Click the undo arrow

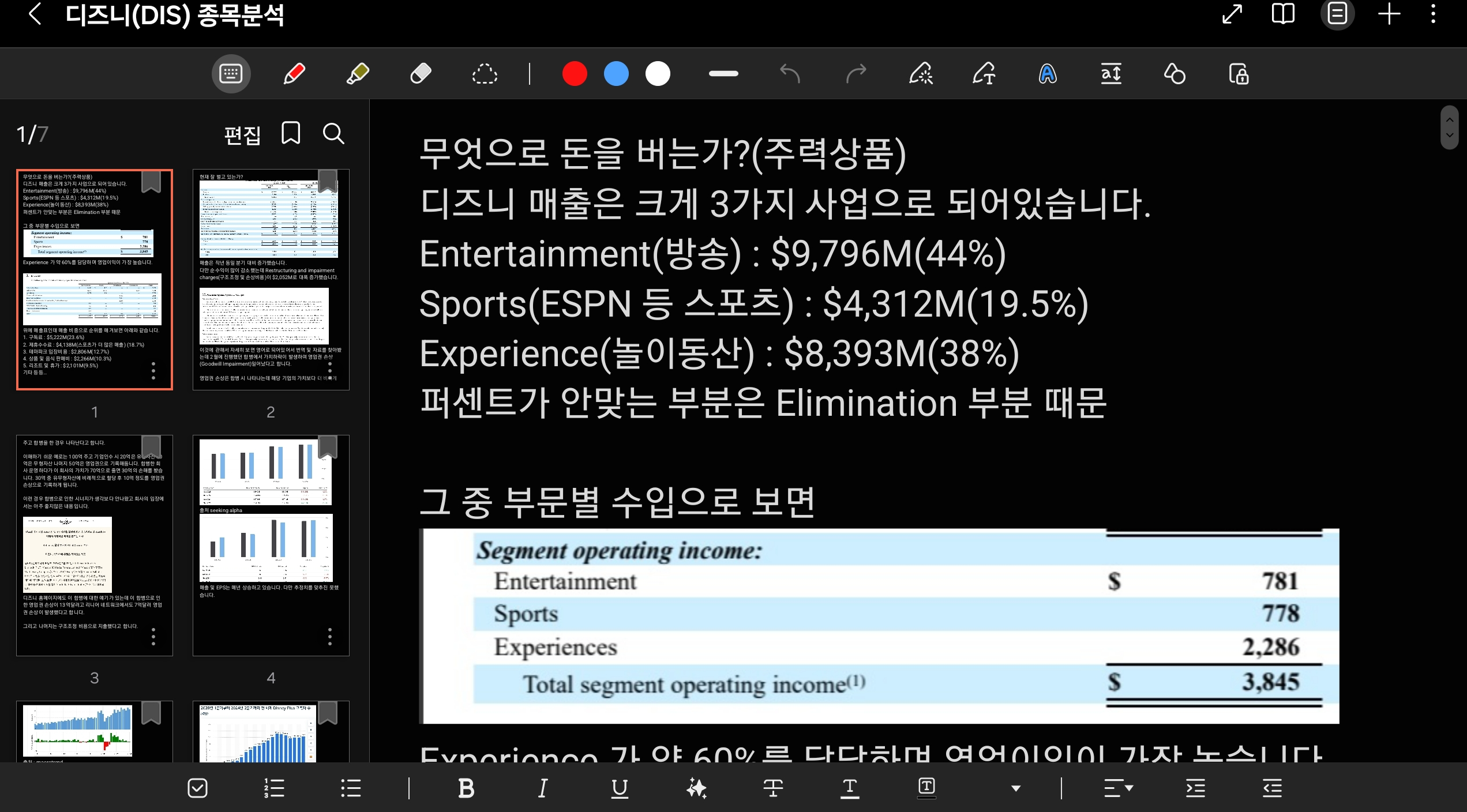[790, 74]
